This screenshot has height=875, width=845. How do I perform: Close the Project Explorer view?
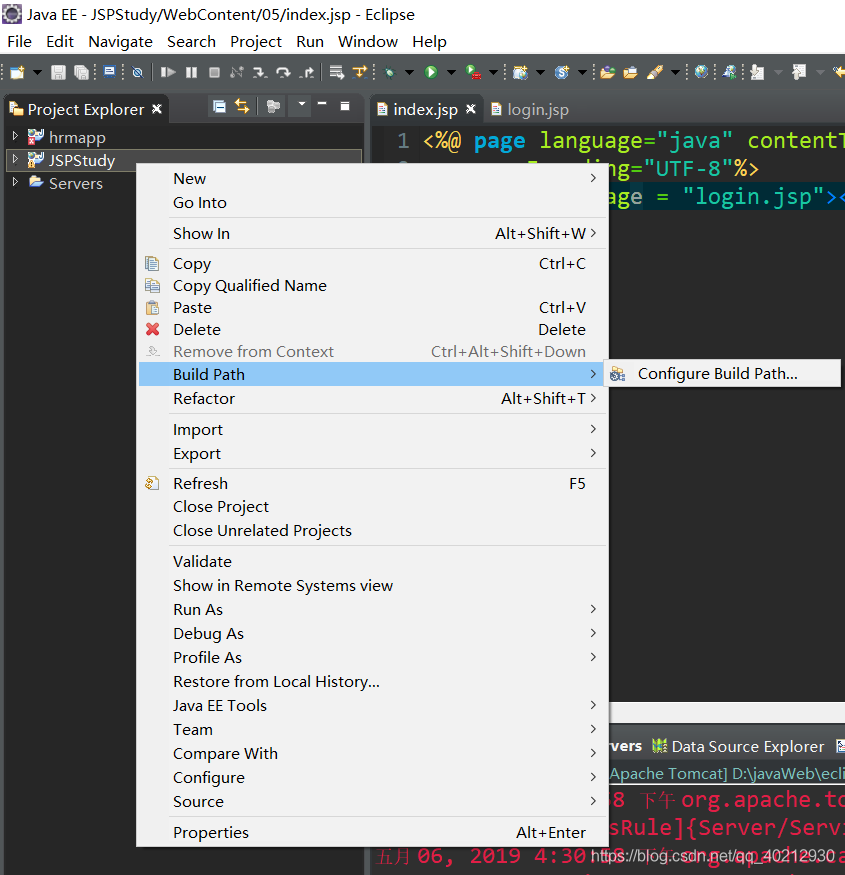(x=157, y=109)
